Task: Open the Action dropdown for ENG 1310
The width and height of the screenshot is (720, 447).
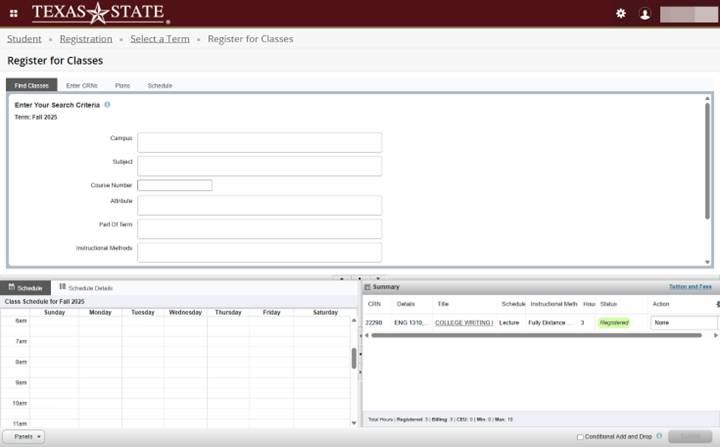Action: (683, 323)
